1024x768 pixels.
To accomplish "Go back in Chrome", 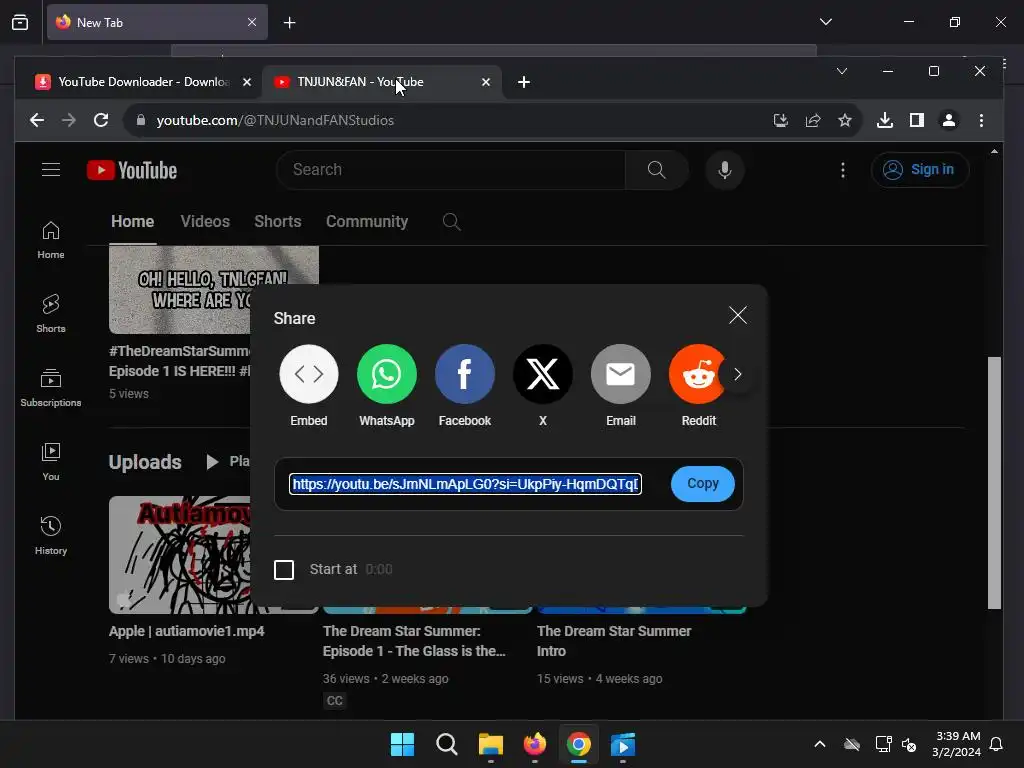I will point(37,120).
